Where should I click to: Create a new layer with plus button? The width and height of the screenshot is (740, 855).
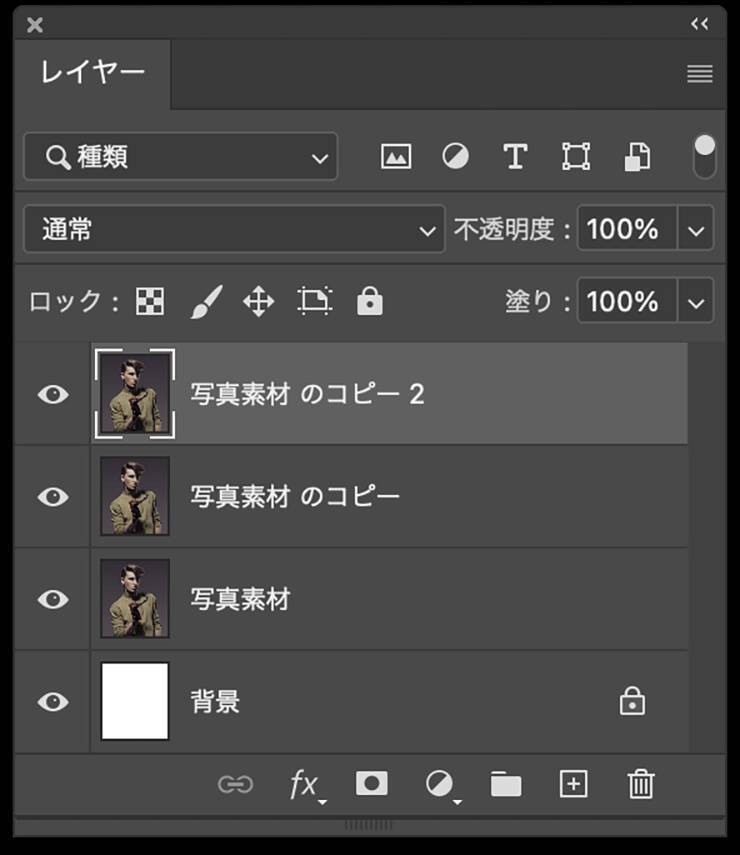point(573,784)
